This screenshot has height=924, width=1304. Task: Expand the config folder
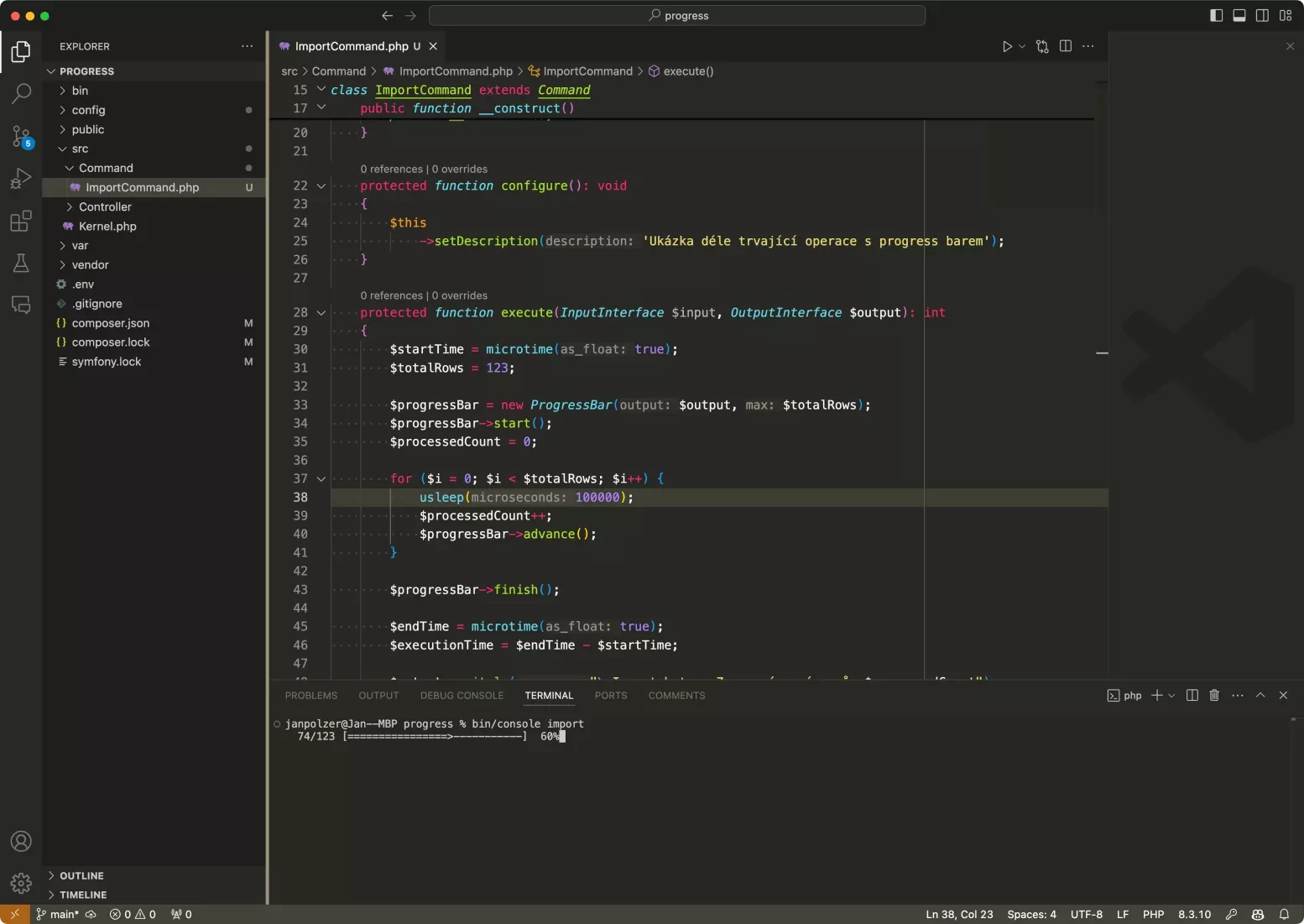click(x=154, y=110)
